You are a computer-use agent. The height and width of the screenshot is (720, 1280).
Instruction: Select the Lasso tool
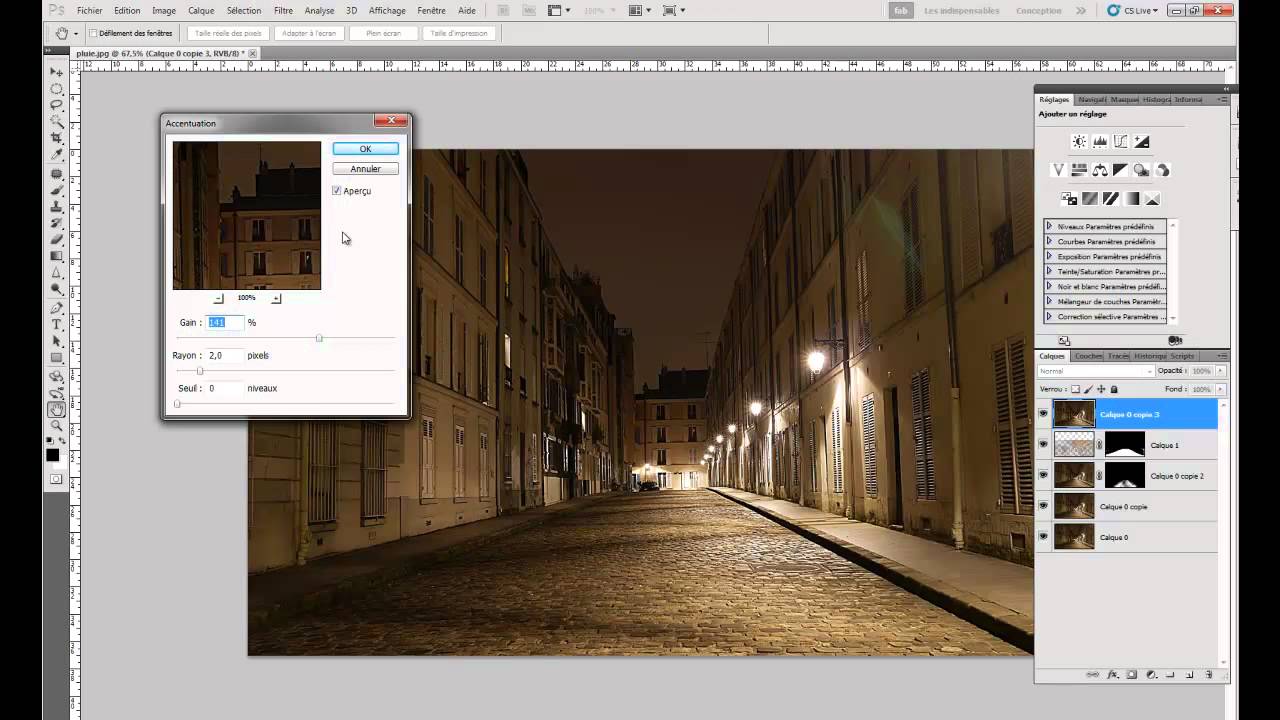pos(56,105)
